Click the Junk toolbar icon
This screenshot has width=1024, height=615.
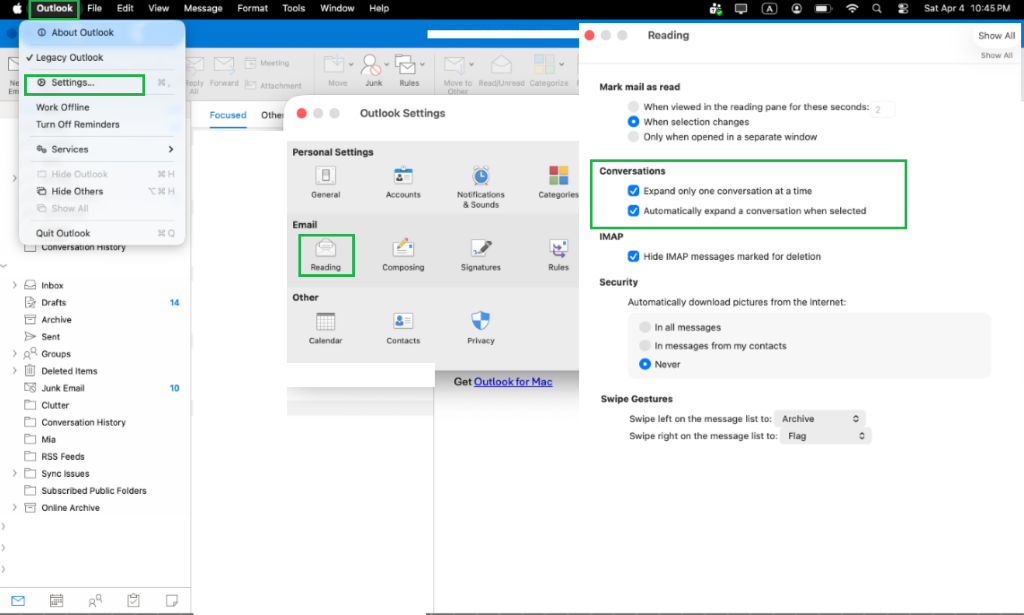(370, 65)
